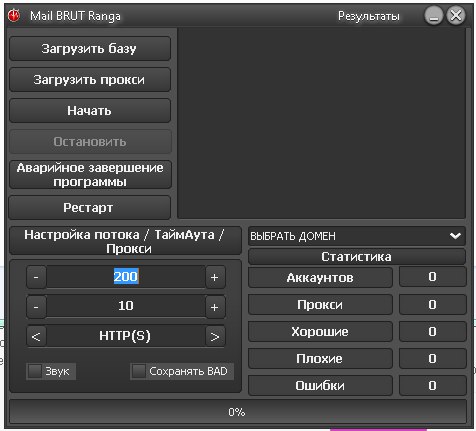
Task: Click the Хорошие statistic label
Action: [320, 331]
